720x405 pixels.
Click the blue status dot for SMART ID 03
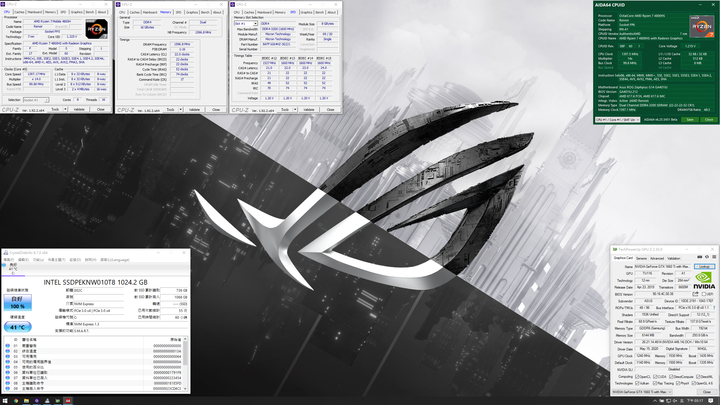(x=7, y=356)
